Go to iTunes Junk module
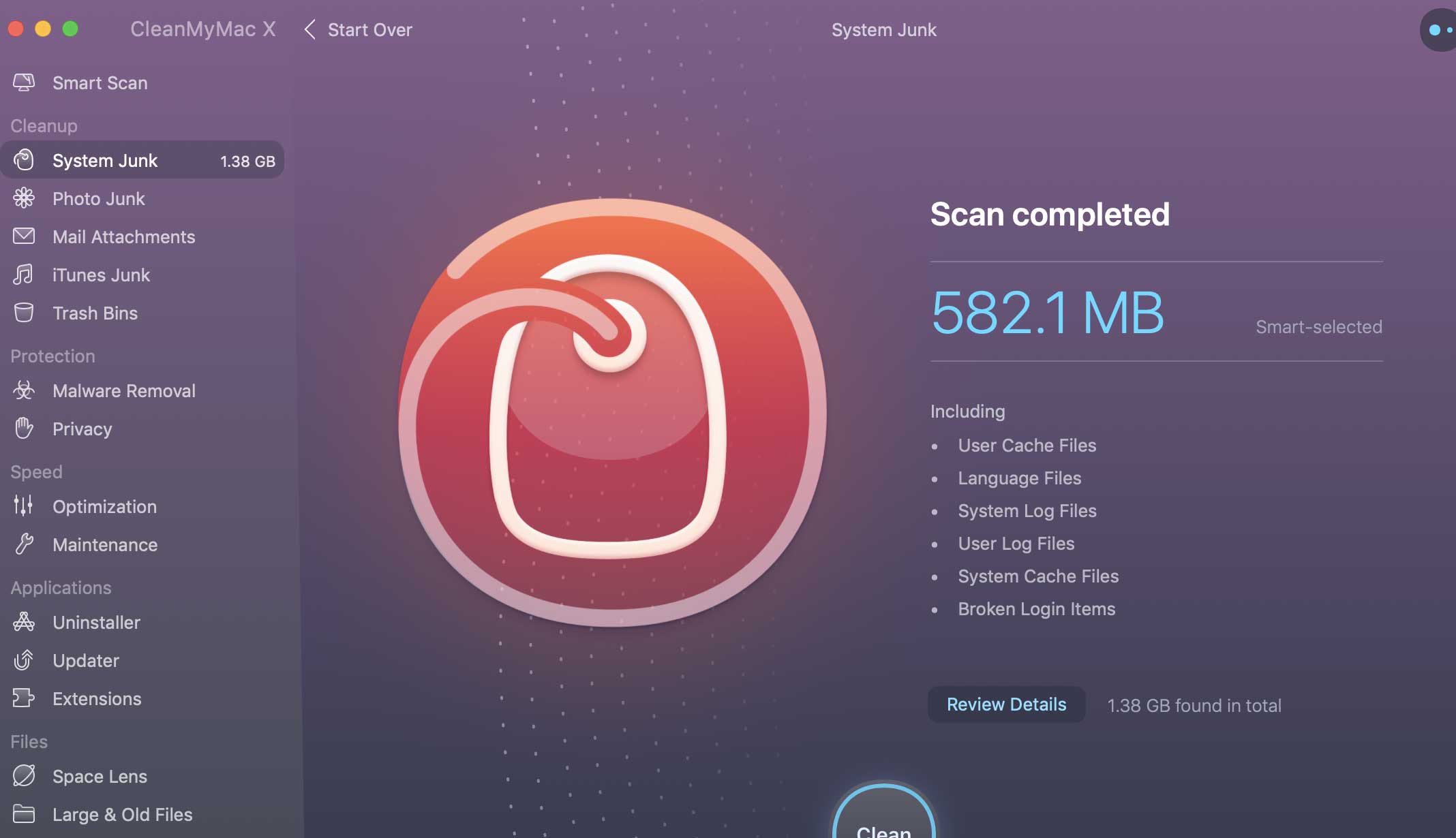 (102, 275)
